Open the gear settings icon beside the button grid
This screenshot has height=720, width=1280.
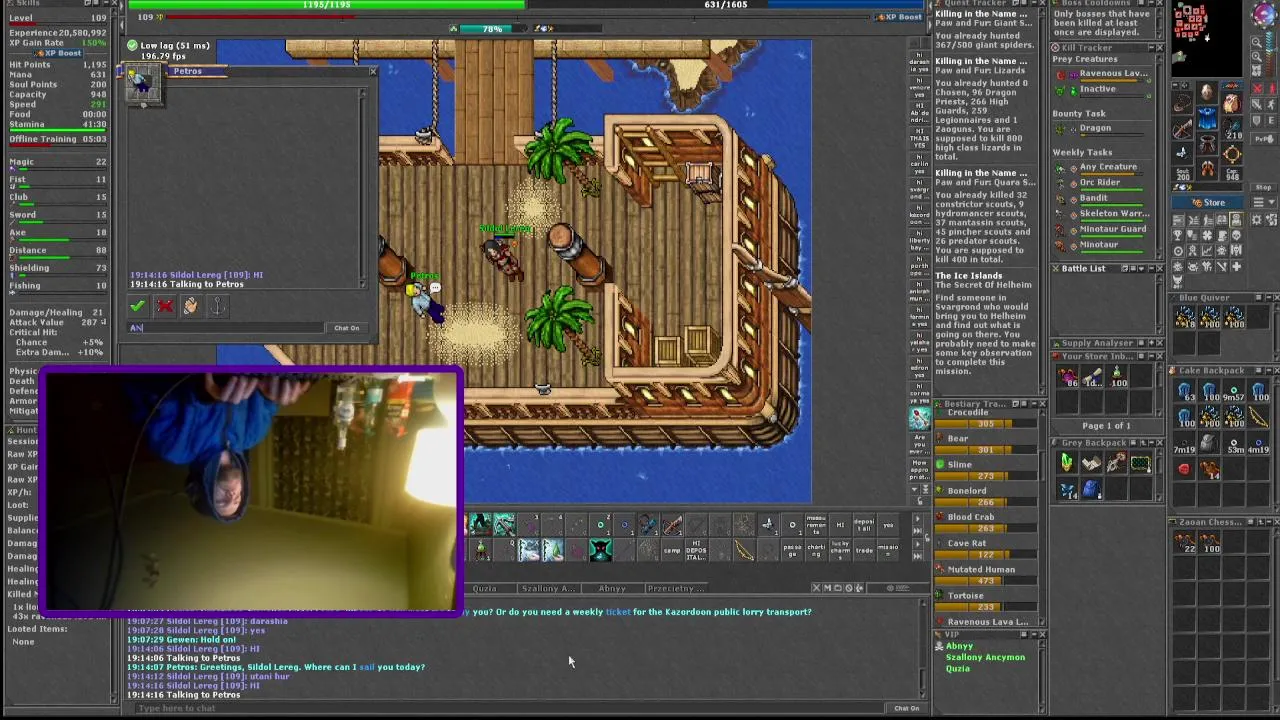1257,220
